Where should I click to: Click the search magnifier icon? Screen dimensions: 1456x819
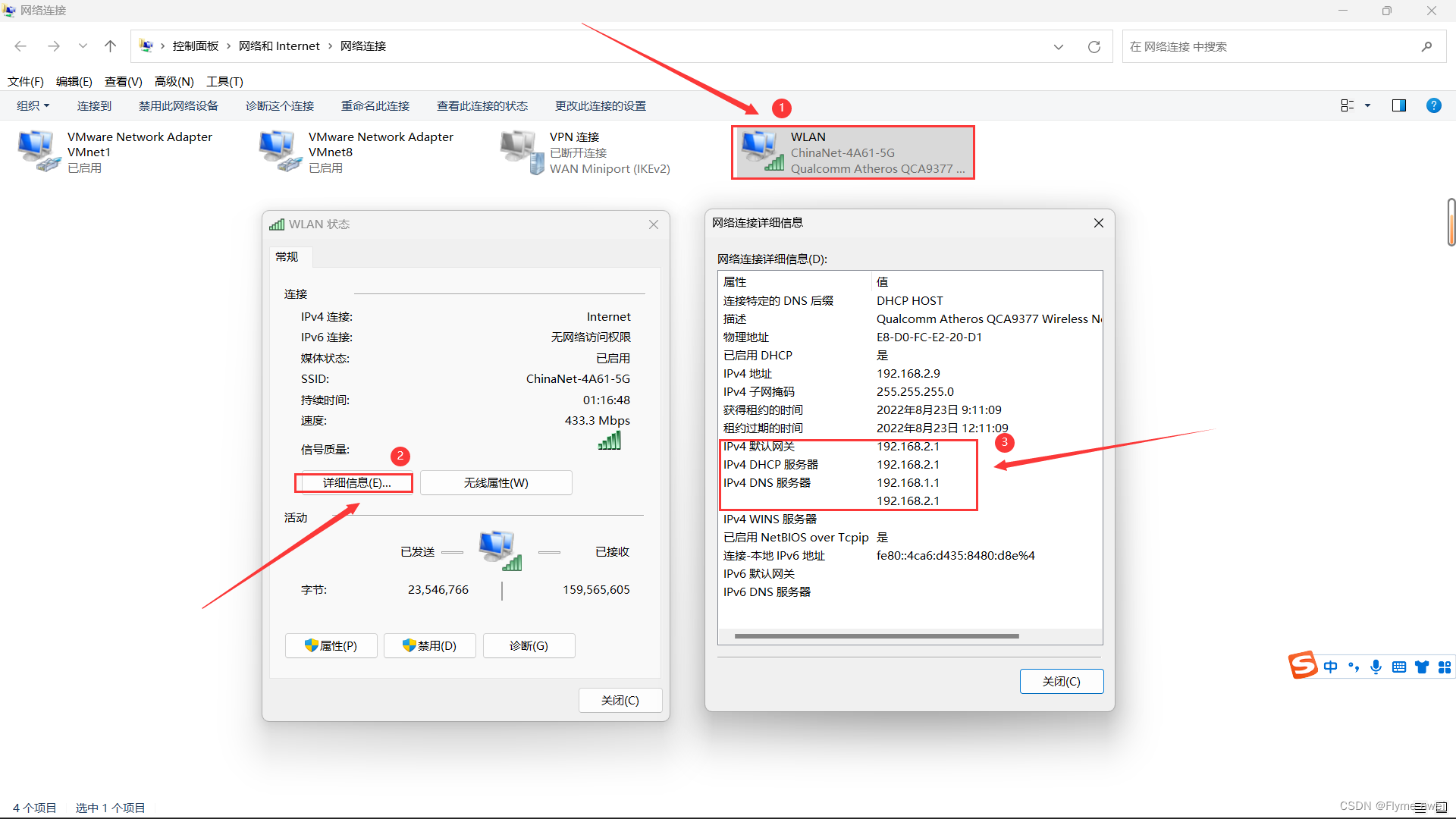[x=1426, y=46]
